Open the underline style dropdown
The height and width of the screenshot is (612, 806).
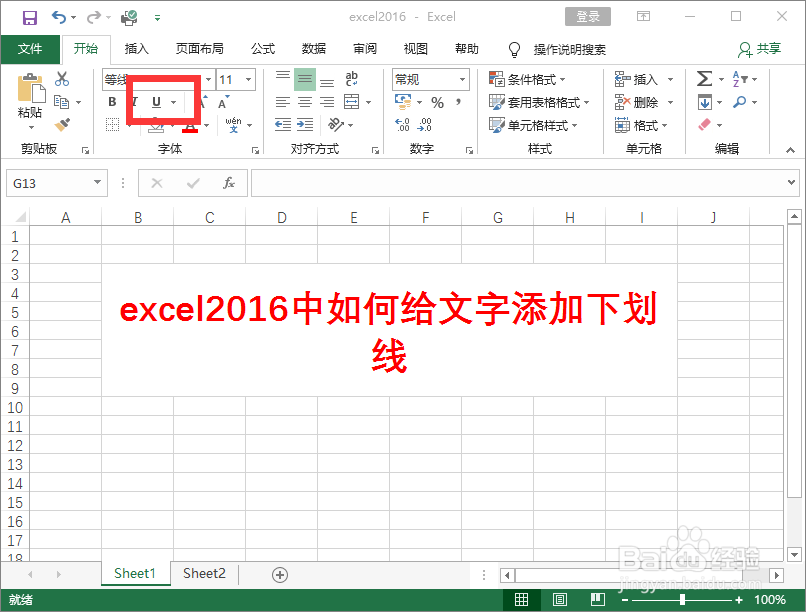pyautogui.click(x=173, y=102)
